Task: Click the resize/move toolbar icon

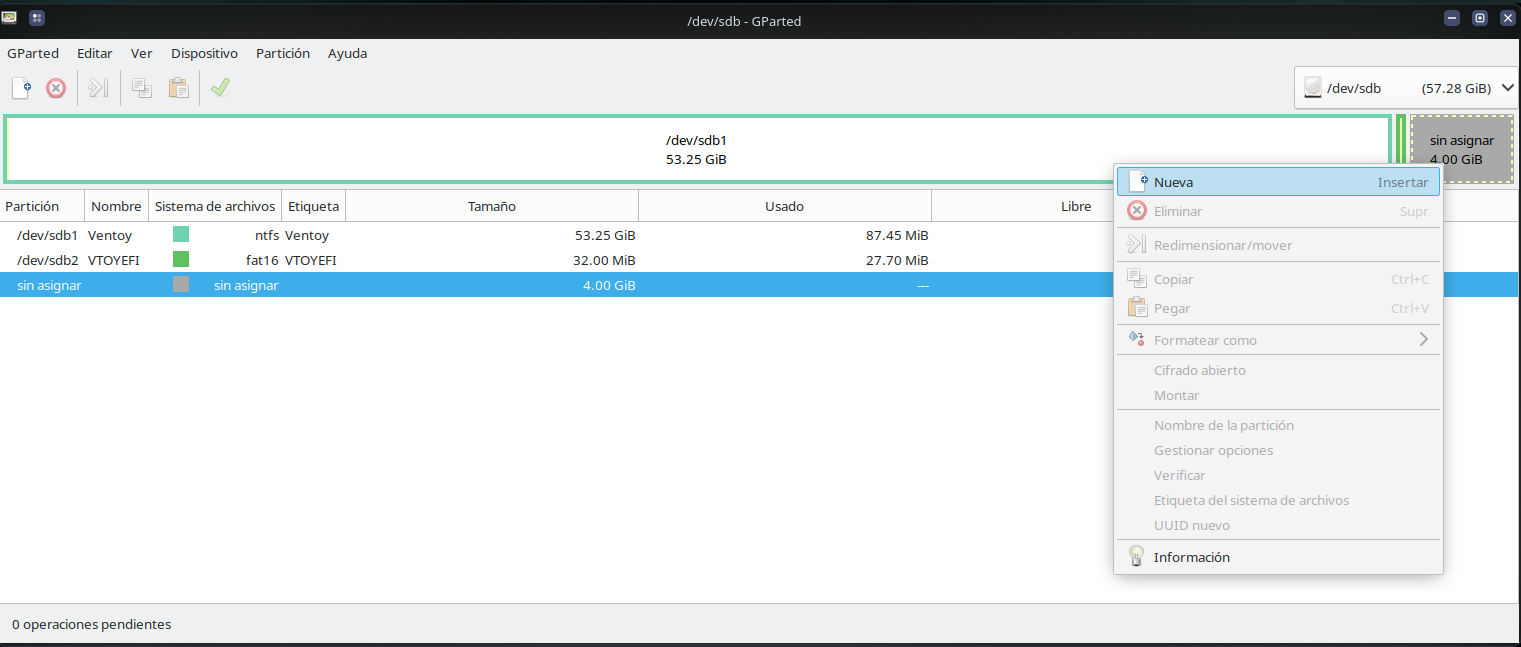Action: 98,88
